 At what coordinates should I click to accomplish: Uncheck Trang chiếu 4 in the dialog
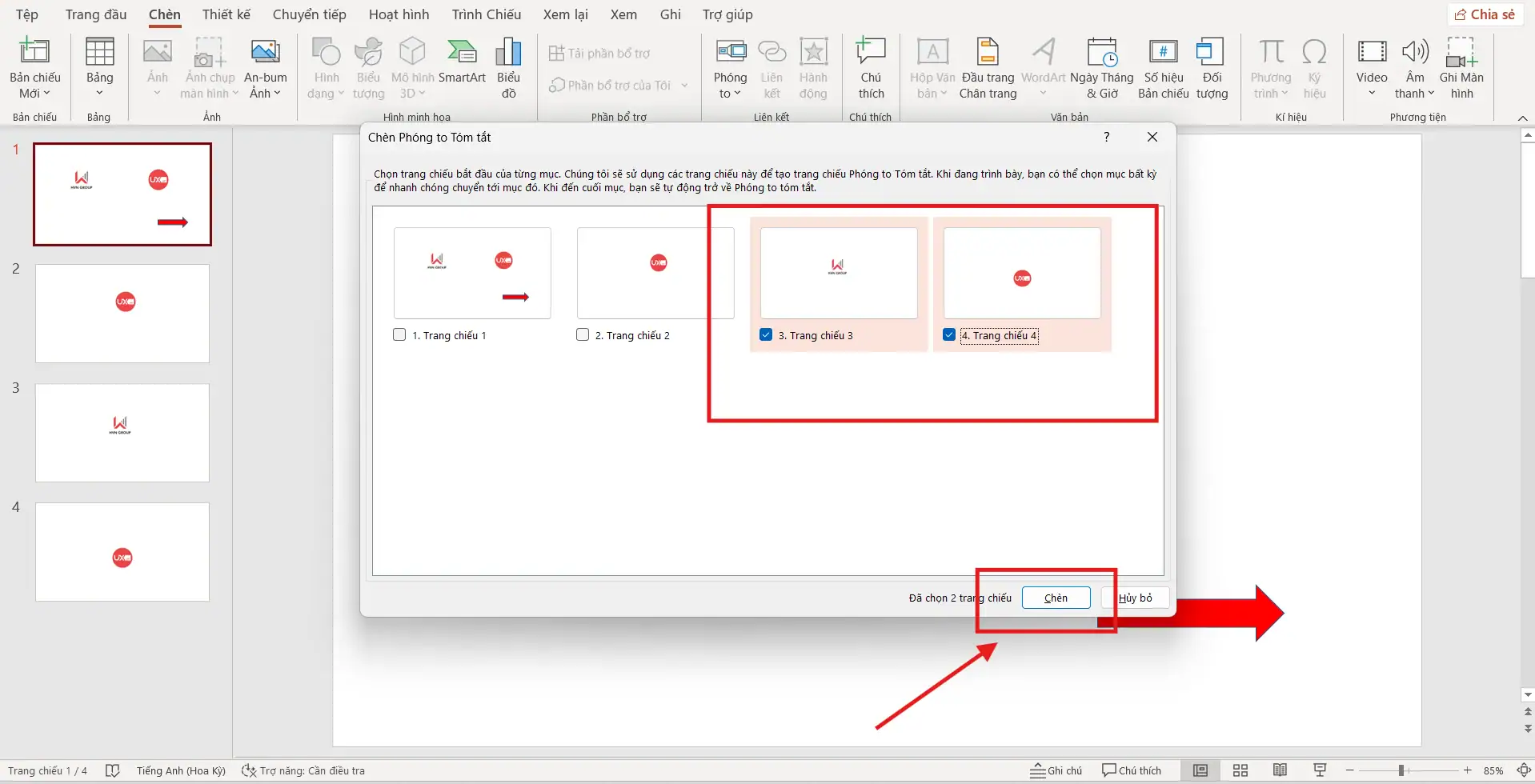(x=949, y=334)
